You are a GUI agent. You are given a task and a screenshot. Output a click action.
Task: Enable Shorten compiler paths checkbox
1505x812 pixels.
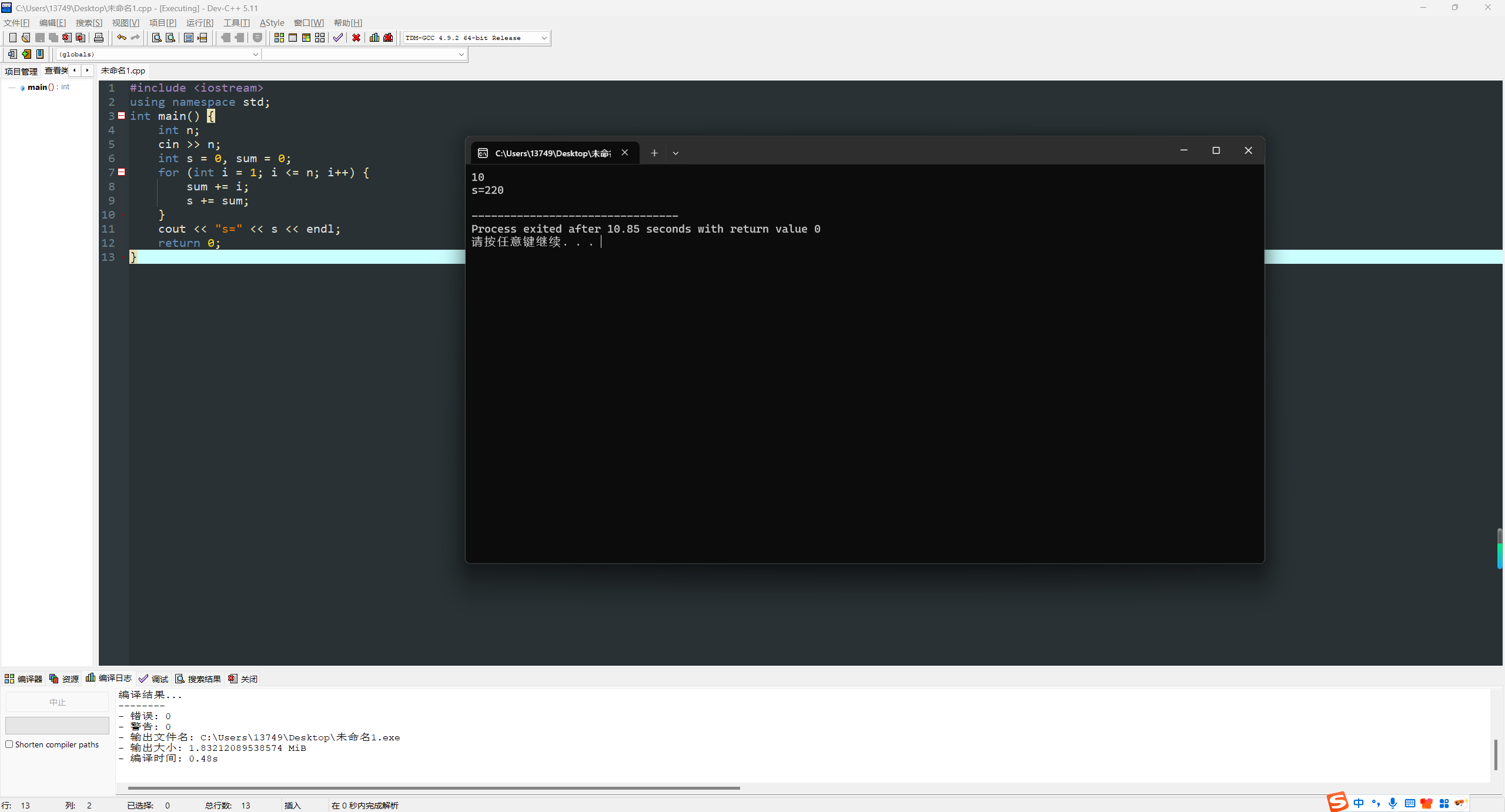pyautogui.click(x=9, y=744)
